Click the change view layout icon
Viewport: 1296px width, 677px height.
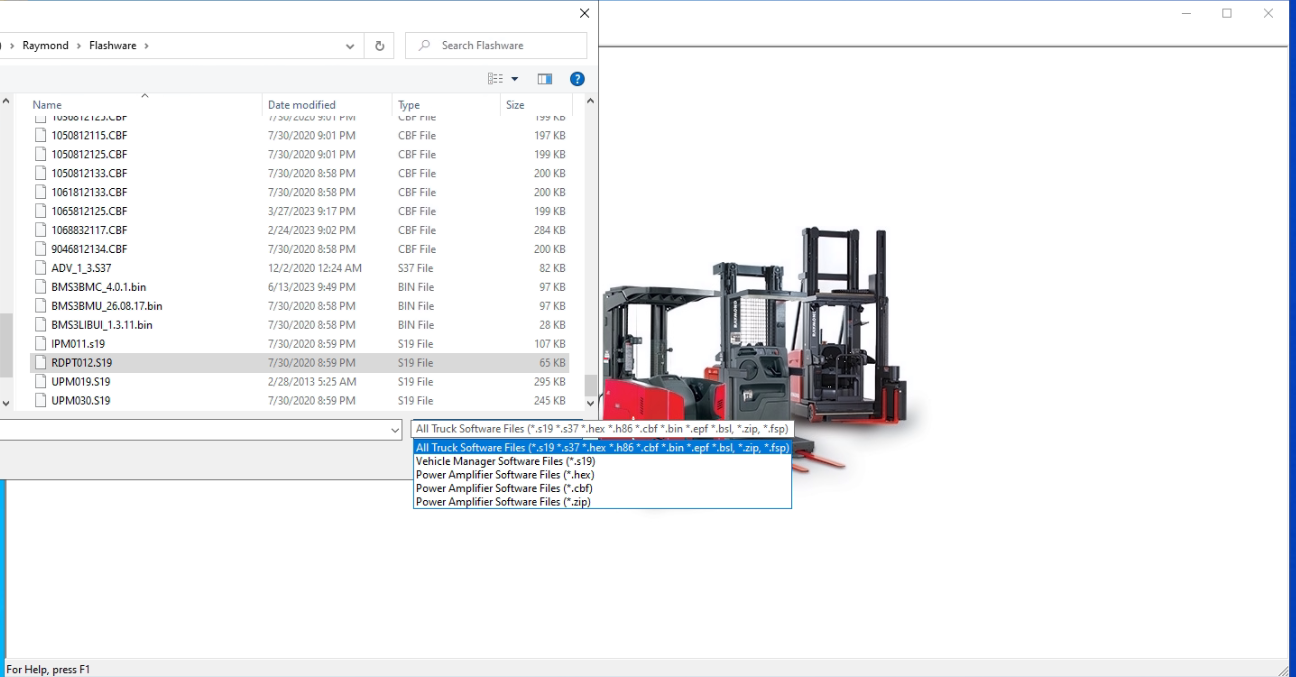click(x=495, y=79)
